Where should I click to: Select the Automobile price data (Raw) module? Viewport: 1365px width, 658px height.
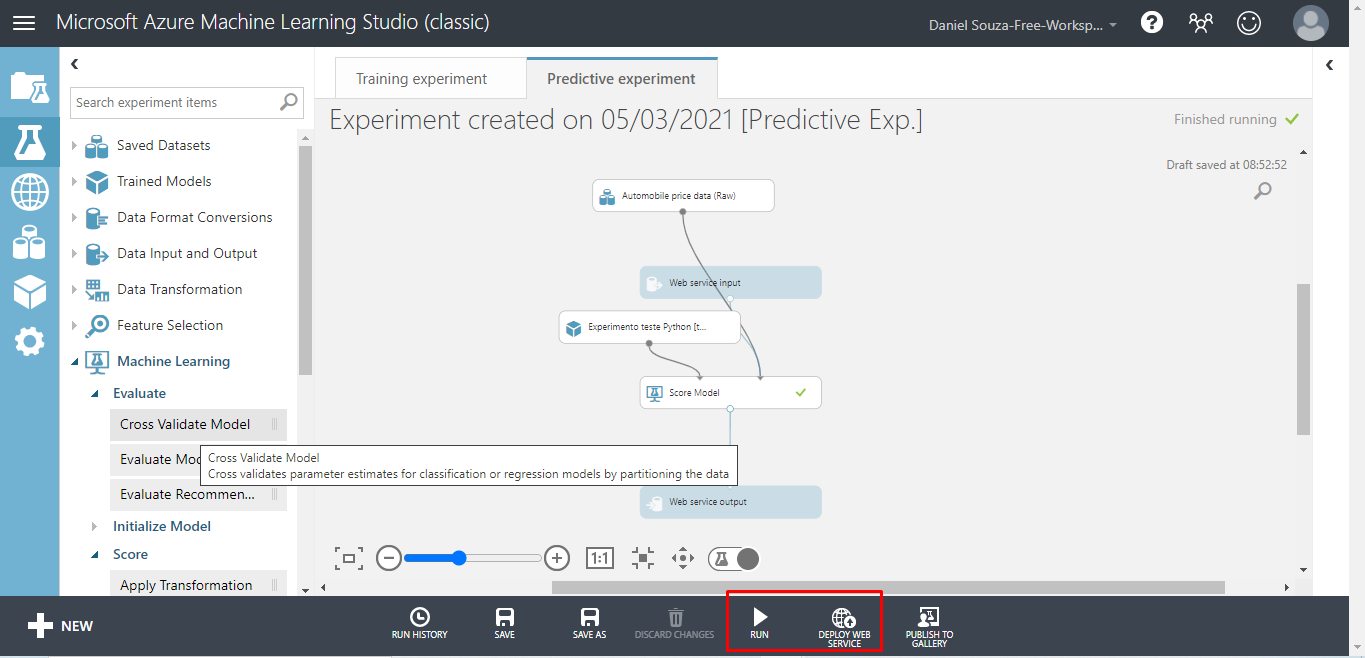683,196
